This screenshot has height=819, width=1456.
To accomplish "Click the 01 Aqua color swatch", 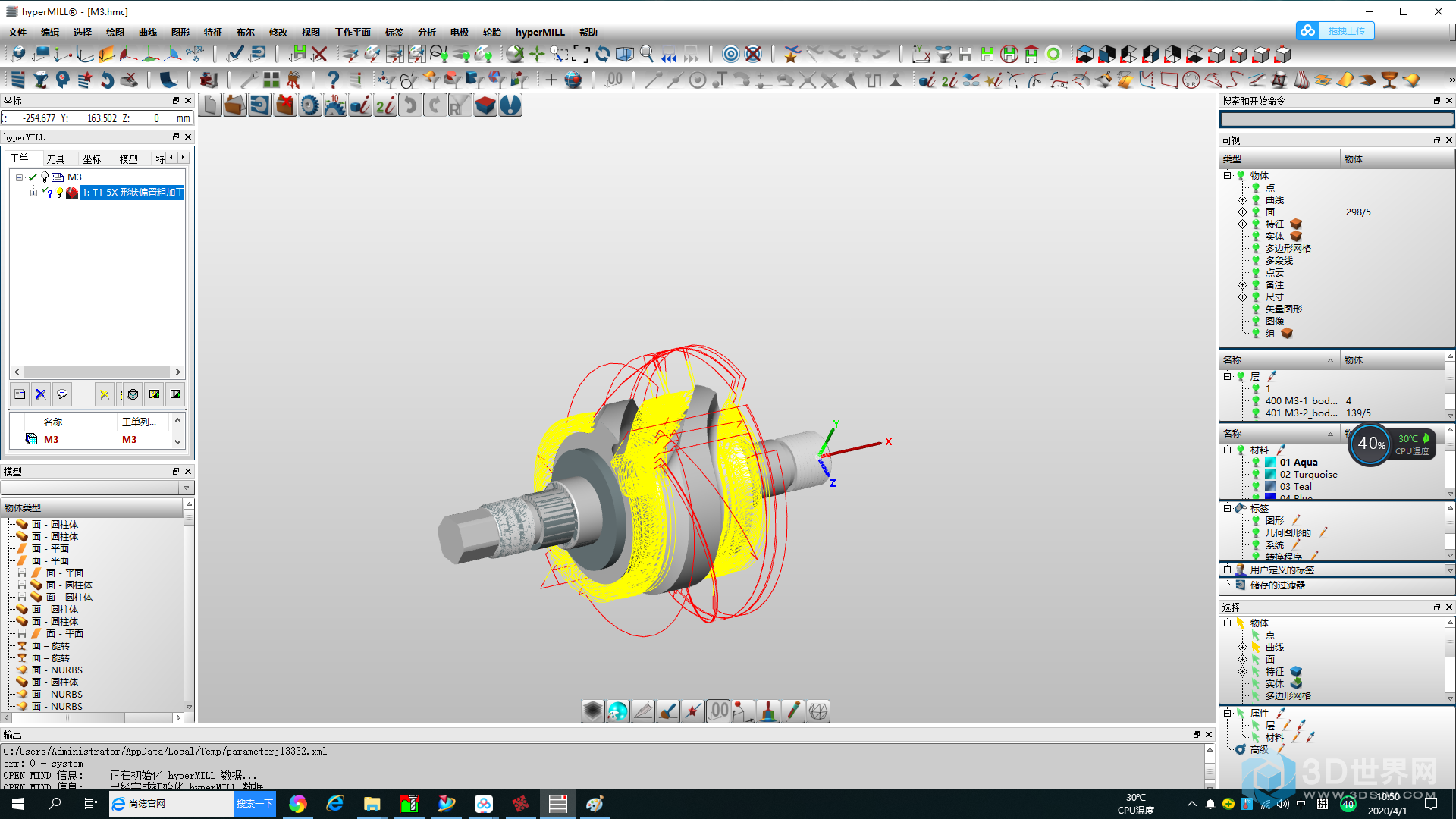I will pyautogui.click(x=1270, y=463).
